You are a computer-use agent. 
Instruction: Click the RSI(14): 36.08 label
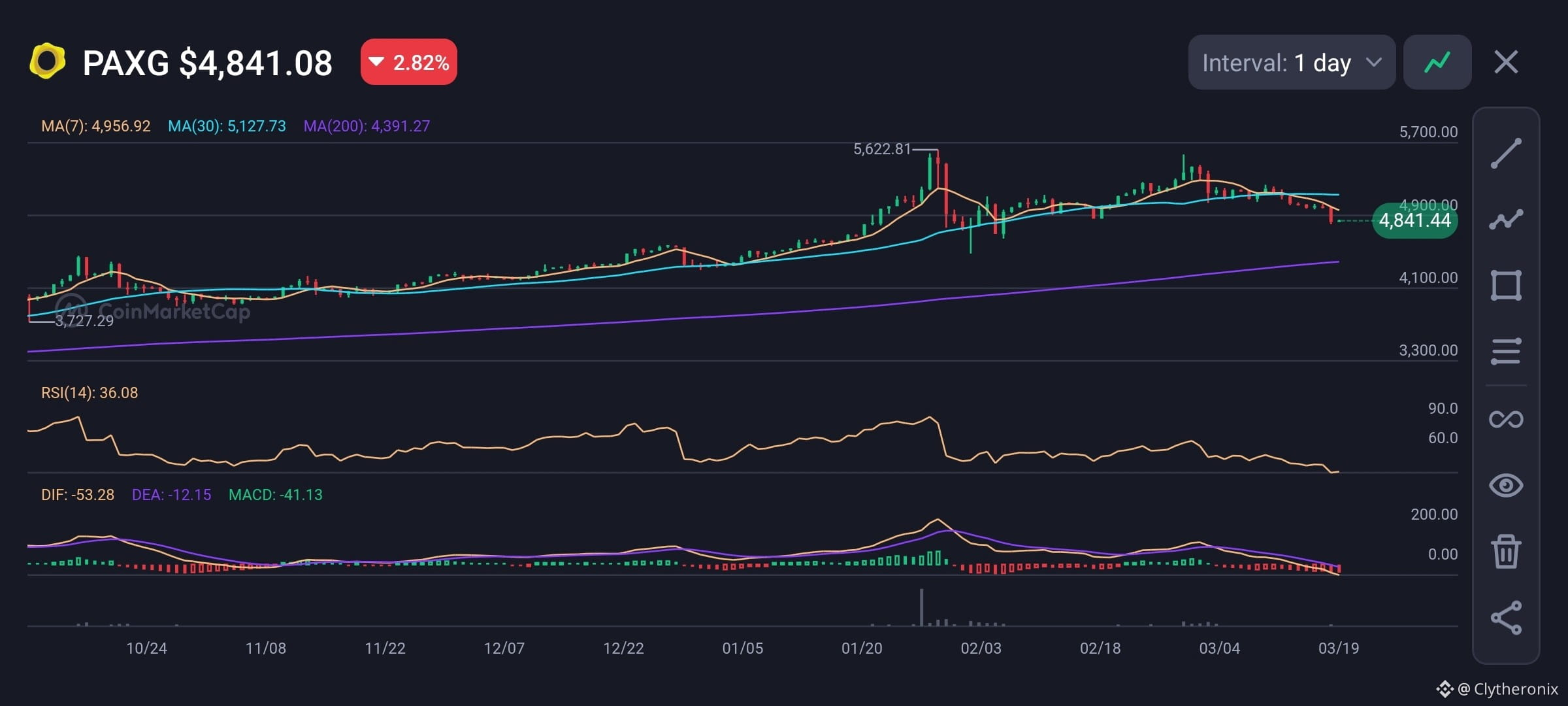coord(90,393)
